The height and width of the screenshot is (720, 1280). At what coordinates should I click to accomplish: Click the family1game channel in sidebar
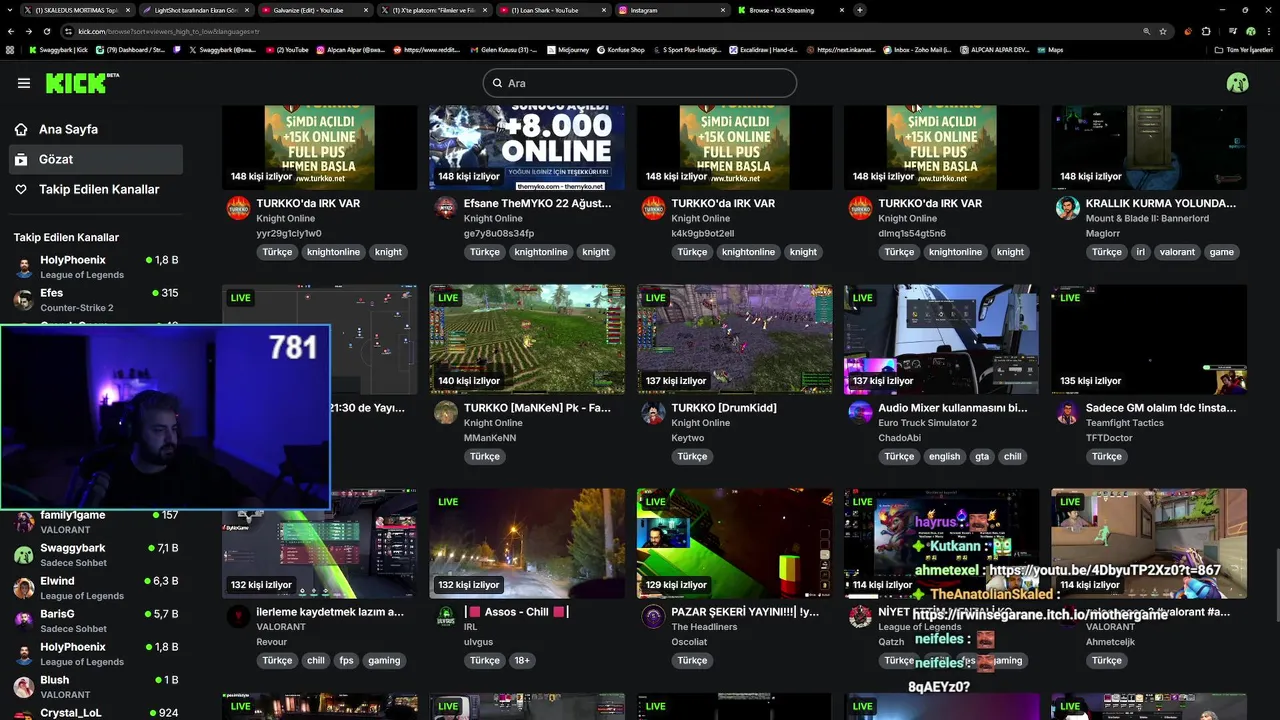(x=95, y=522)
